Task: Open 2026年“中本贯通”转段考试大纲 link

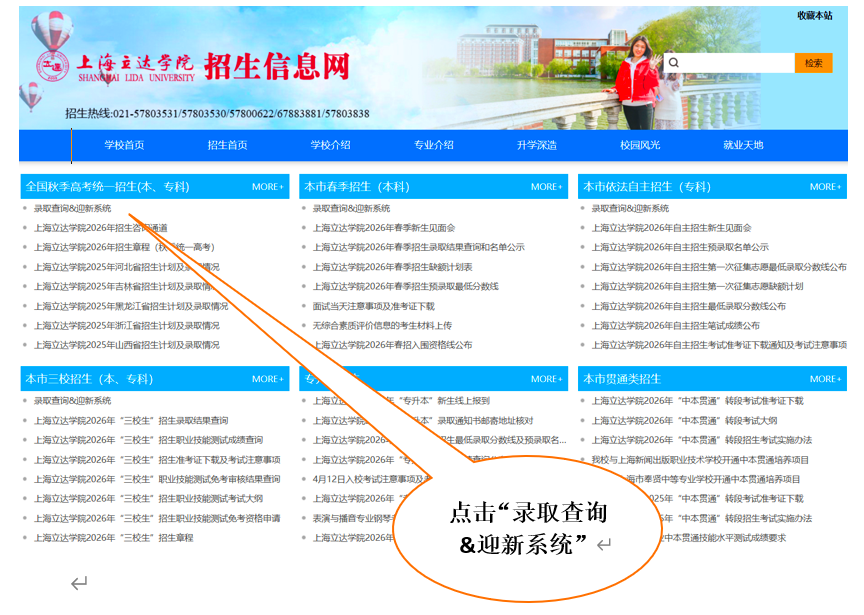Action: coord(684,420)
